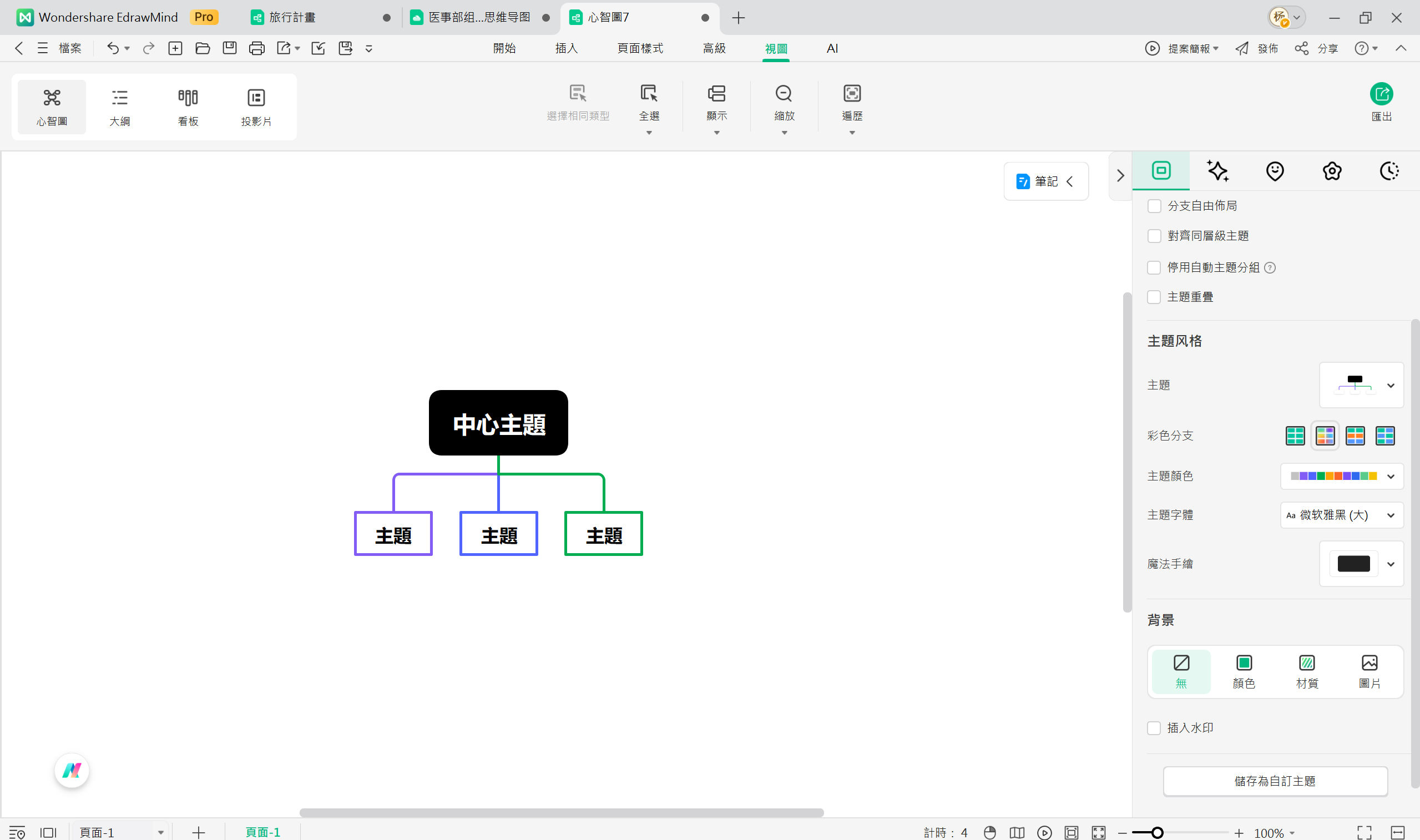Check the 主題重疊 option
Image resolution: width=1420 pixels, height=840 pixels.
(1154, 297)
